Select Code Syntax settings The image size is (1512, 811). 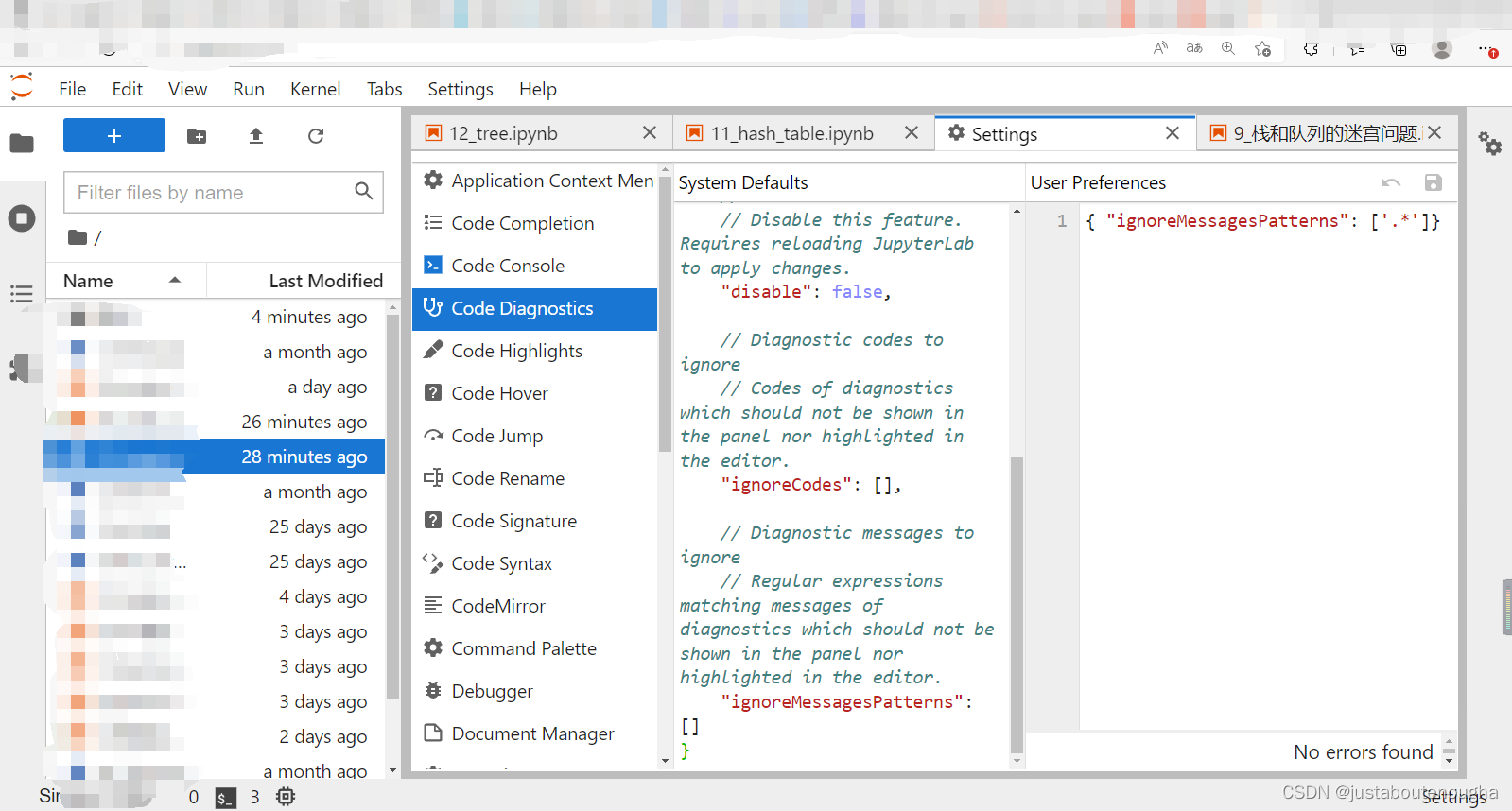[534, 563]
